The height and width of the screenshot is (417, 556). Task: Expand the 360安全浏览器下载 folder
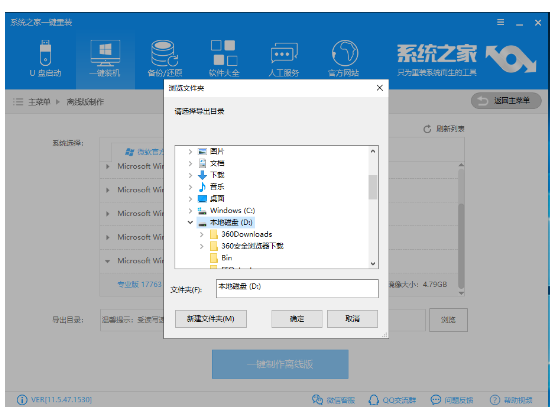pos(201,246)
